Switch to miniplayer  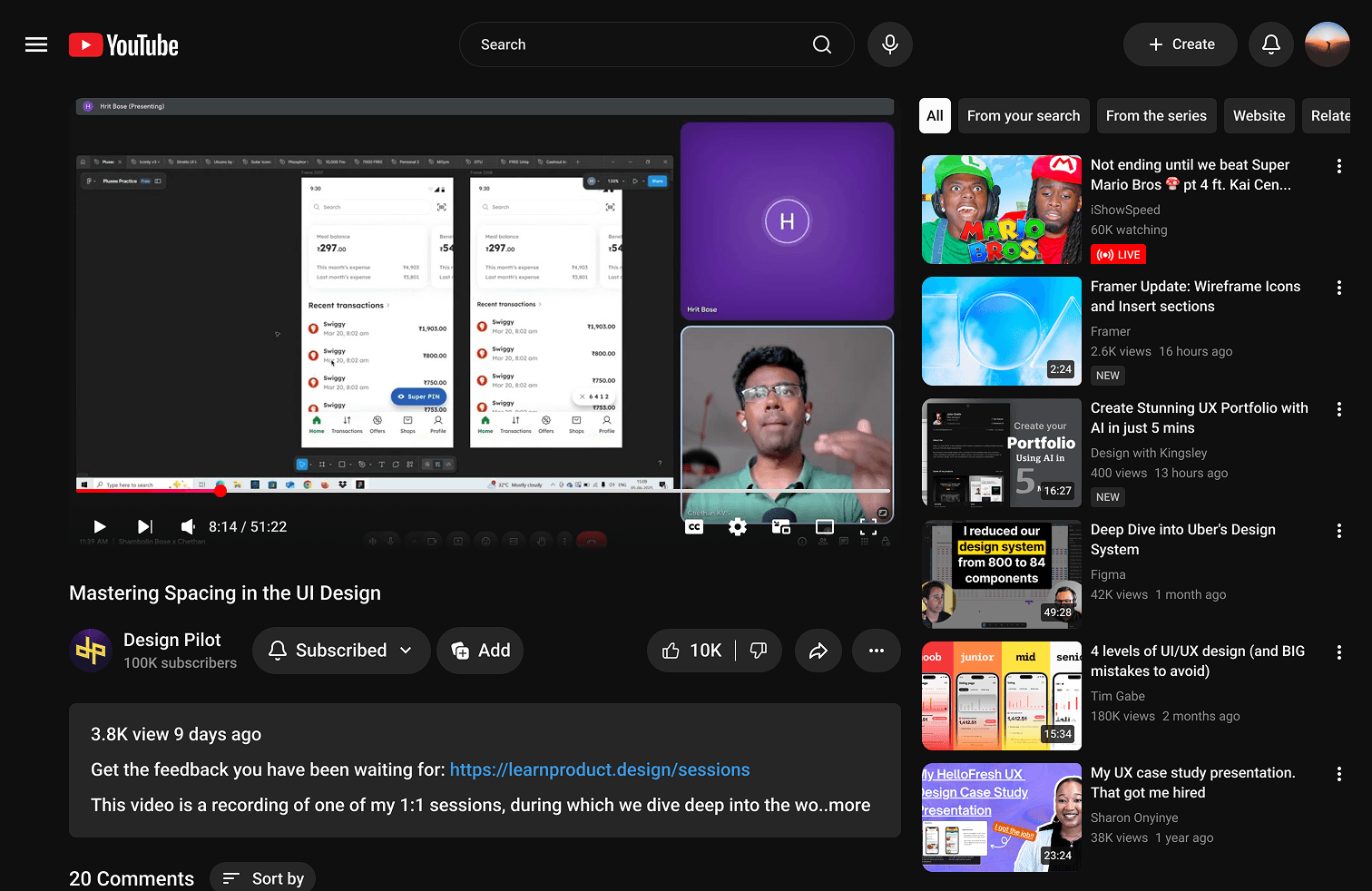(x=781, y=526)
